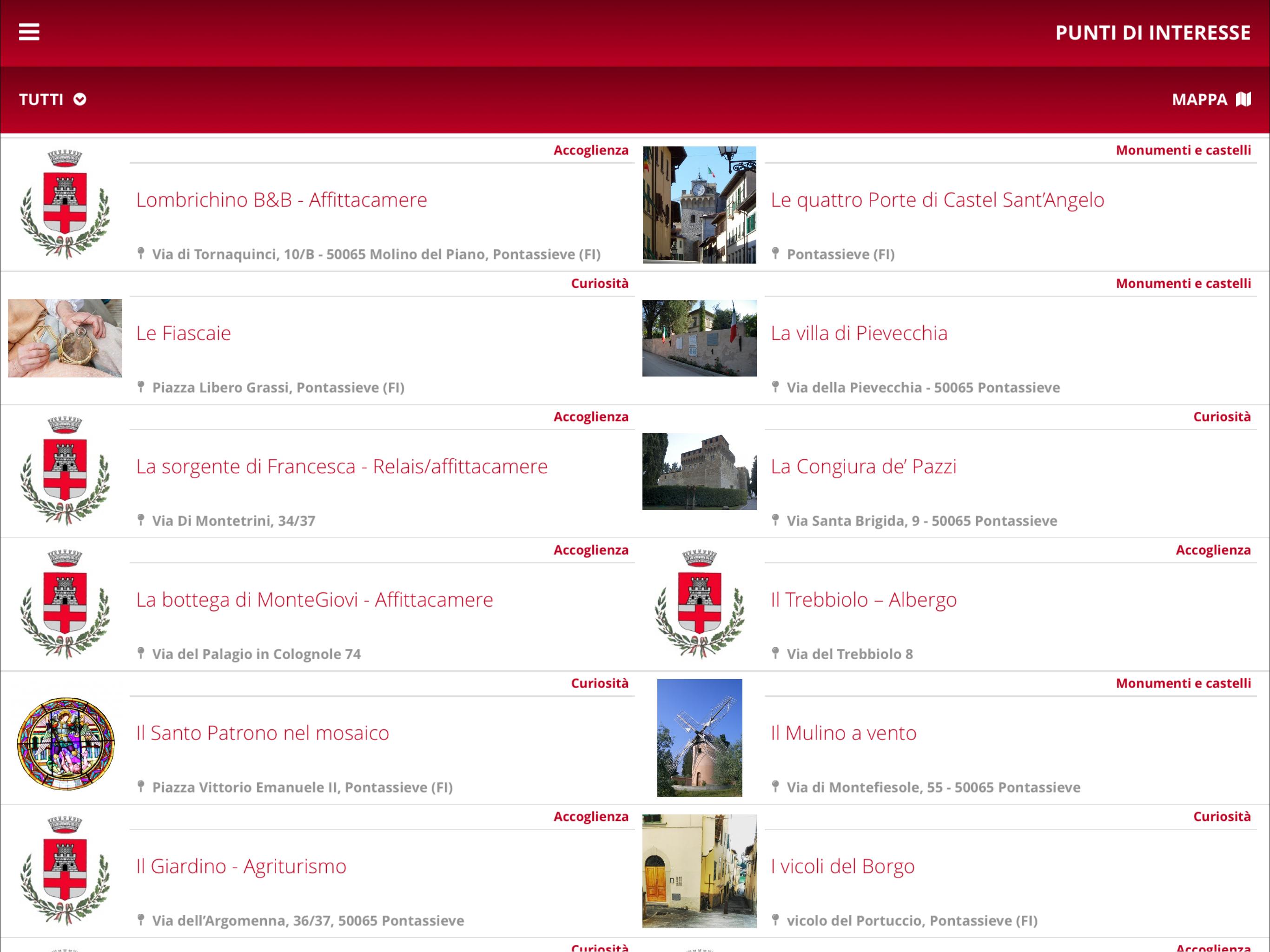Click the address Via Di Montetrini, 34/37
The height and width of the screenshot is (952, 1270).
coord(234,521)
